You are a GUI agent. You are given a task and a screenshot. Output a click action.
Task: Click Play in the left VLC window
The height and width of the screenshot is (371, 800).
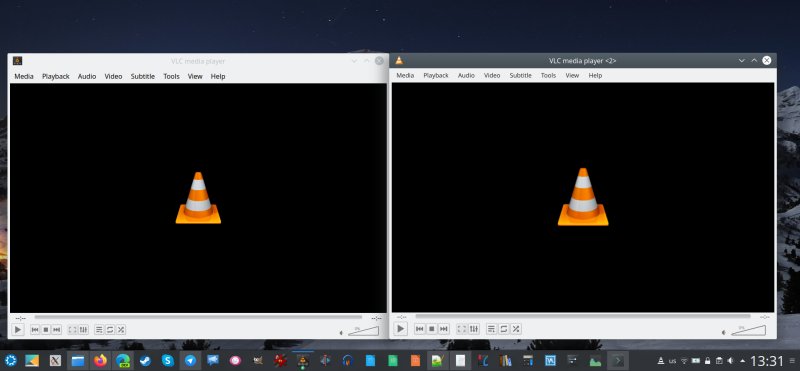point(18,330)
